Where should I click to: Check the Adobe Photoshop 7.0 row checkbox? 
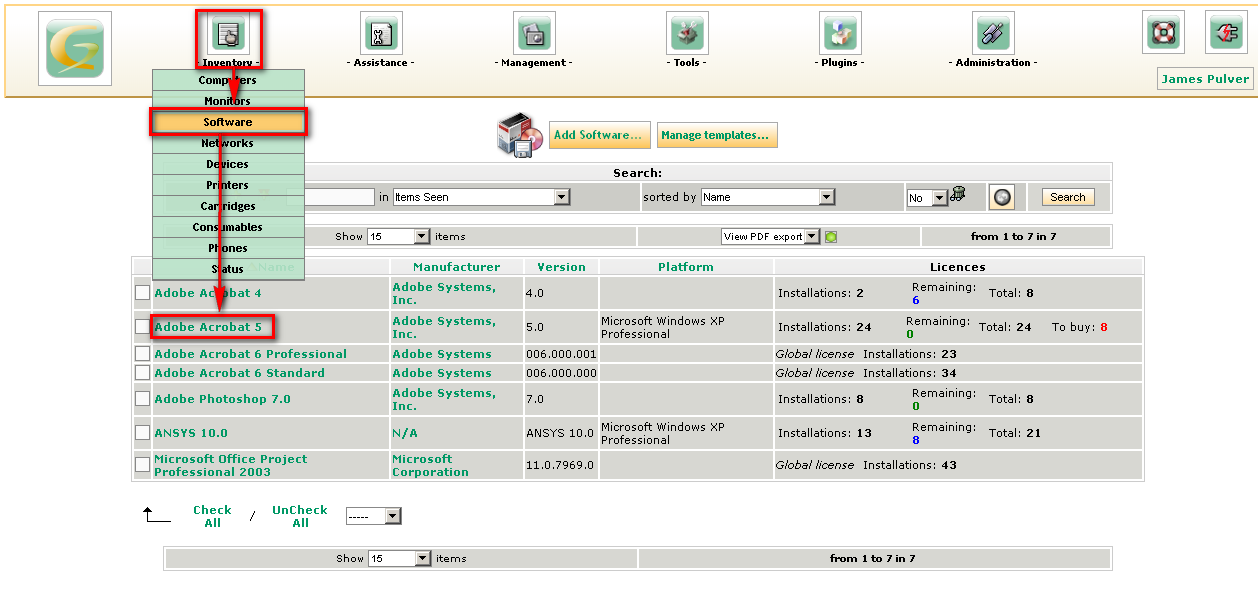[x=142, y=399]
